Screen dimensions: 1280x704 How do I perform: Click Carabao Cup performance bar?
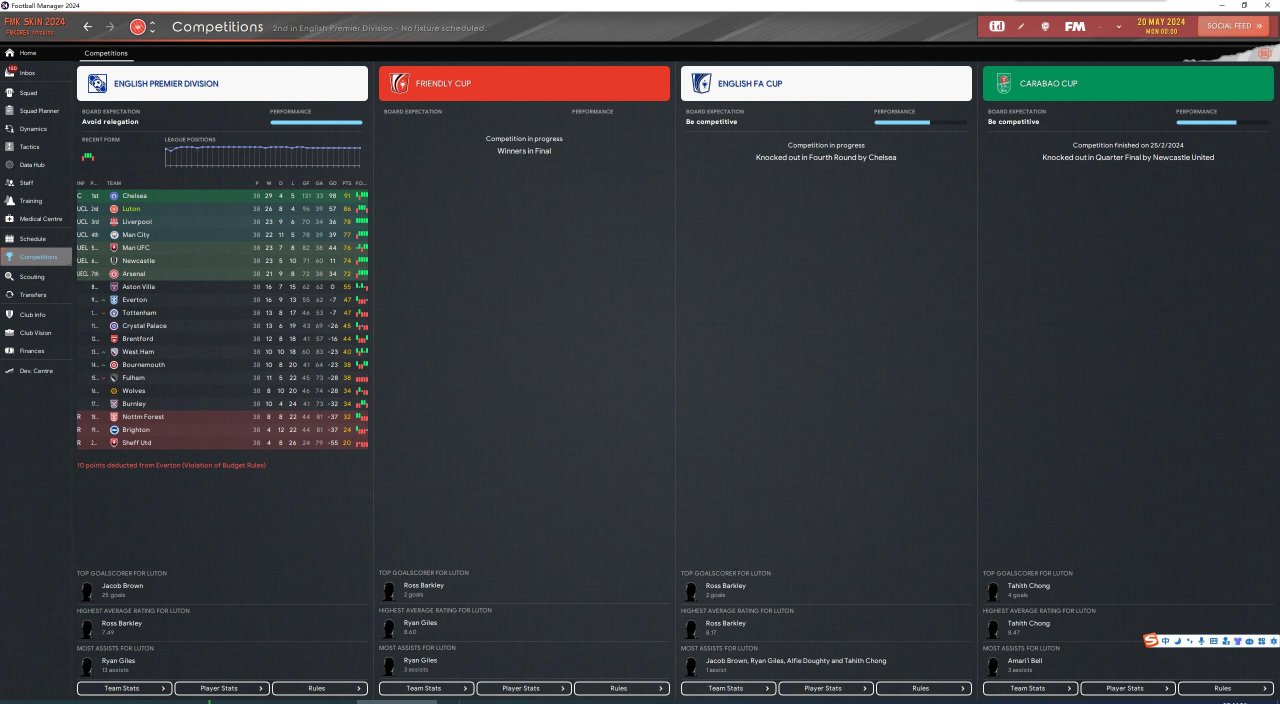click(1222, 122)
